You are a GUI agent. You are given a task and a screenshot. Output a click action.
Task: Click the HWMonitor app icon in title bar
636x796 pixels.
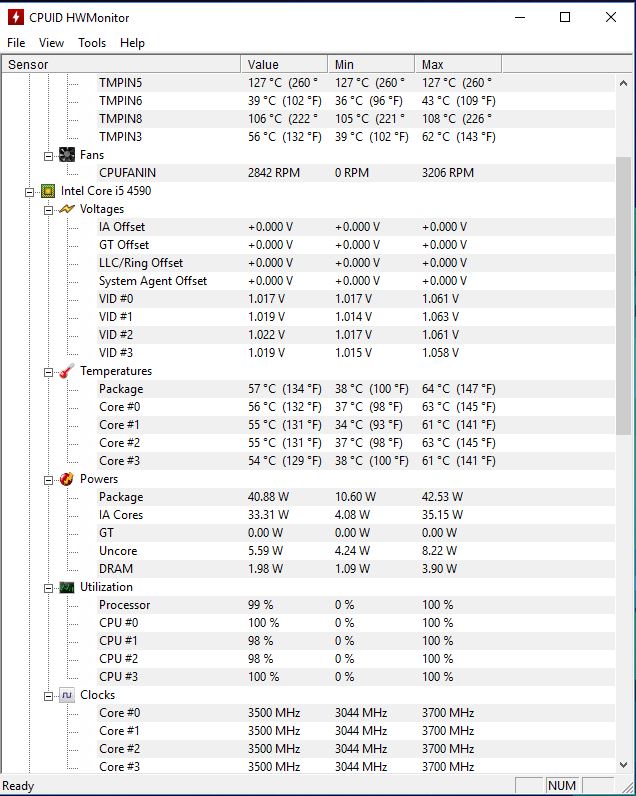click(16, 17)
